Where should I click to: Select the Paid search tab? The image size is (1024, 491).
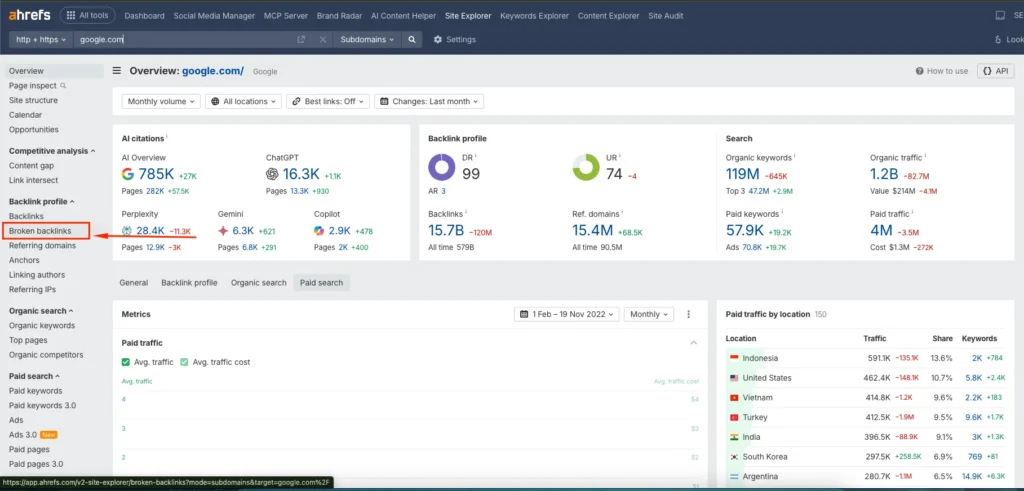[321, 283]
